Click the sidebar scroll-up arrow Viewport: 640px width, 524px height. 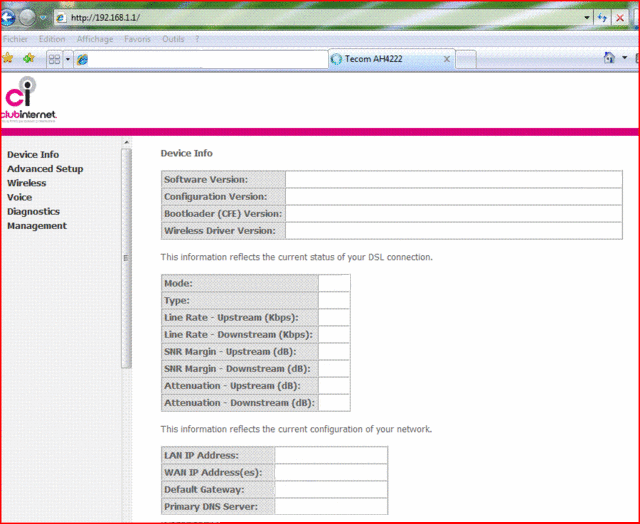(x=127, y=142)
